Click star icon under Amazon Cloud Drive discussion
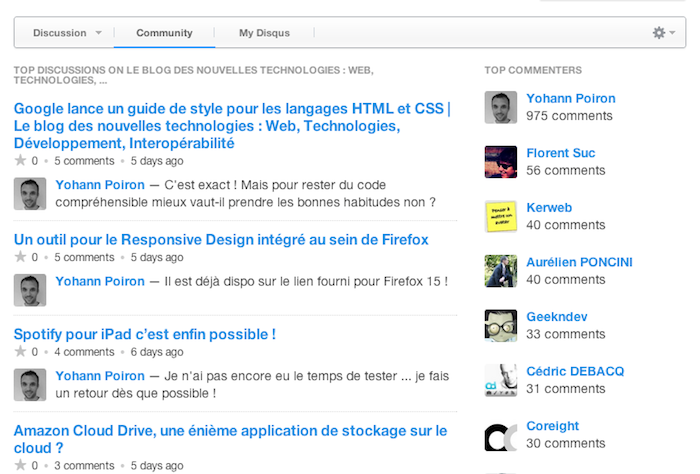The image size is (700, 474). 20,465
